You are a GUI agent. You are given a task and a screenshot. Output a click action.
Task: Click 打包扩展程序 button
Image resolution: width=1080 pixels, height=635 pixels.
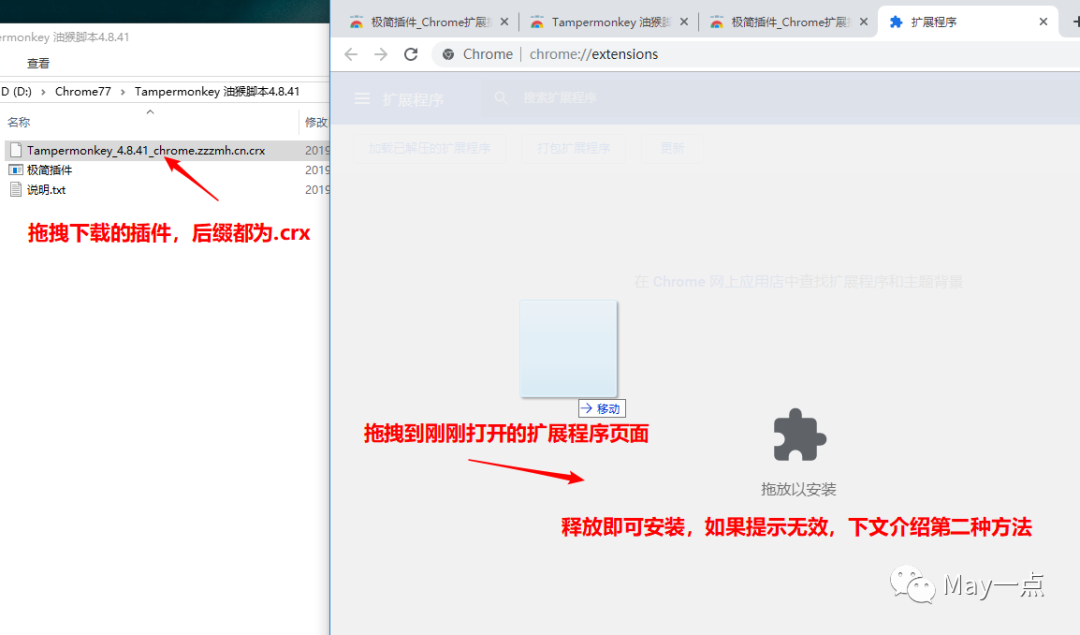574,149
